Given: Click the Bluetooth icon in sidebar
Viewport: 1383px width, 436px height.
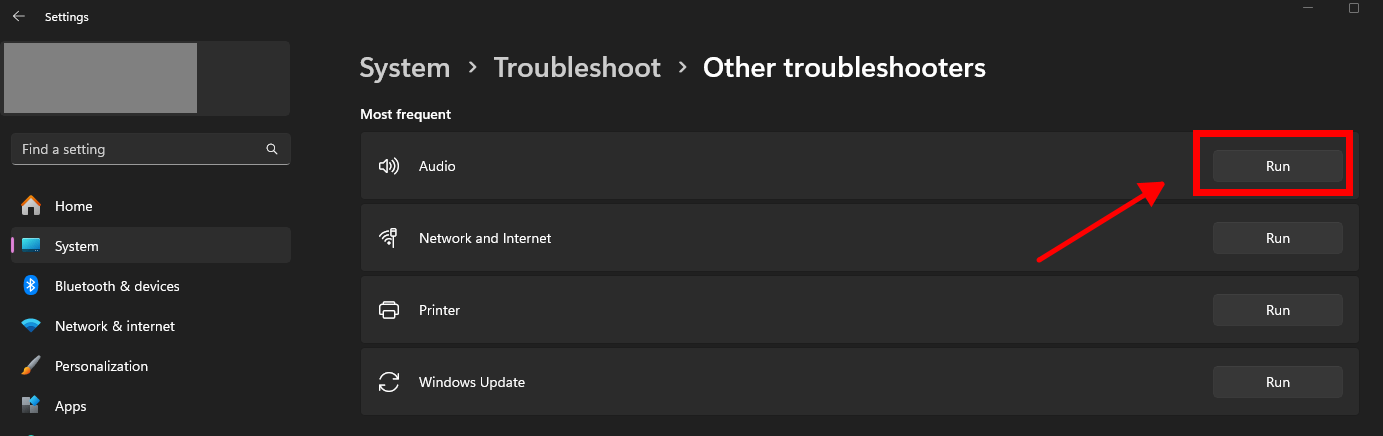Looking at the screenshot, I should [31, 286].
